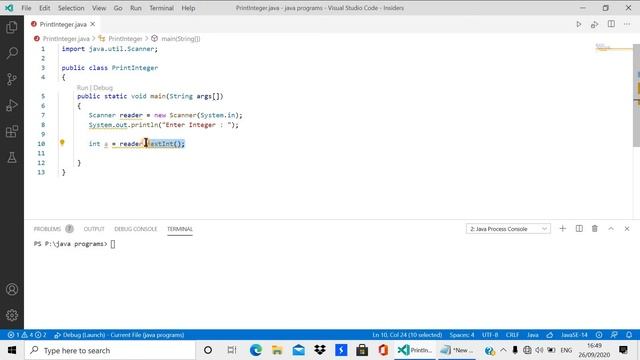Open the Selection menu
Screen dimensions: 640x360
tap(71, 8)
